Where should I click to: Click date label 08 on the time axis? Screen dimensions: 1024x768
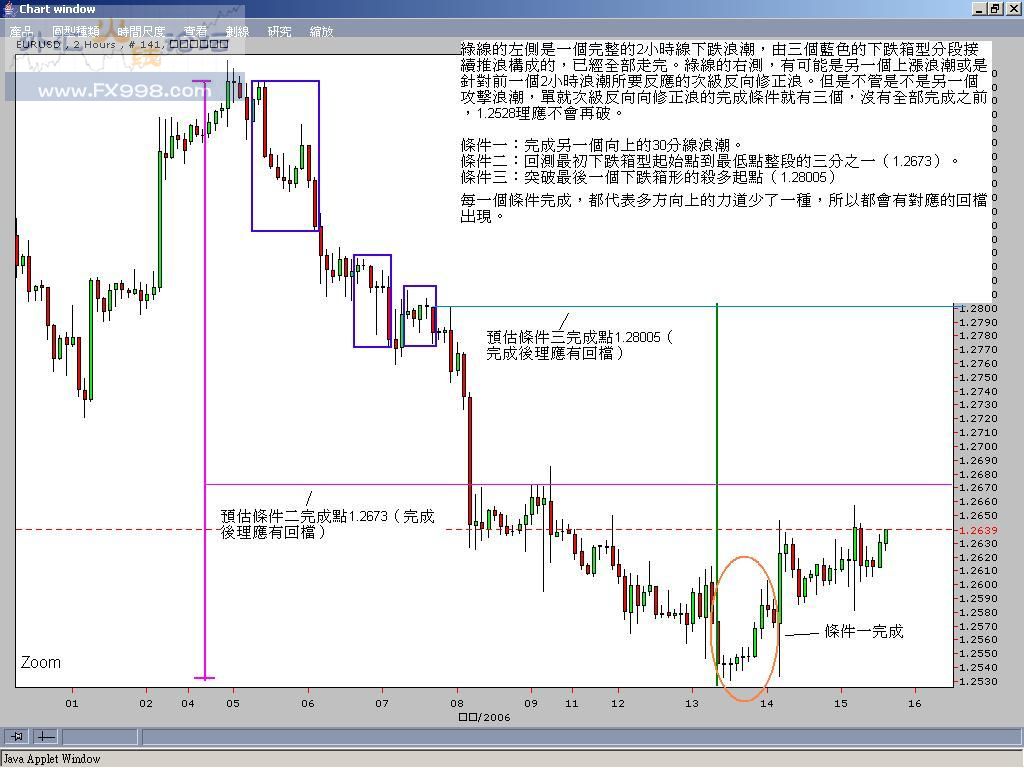(x=456, y=703)
